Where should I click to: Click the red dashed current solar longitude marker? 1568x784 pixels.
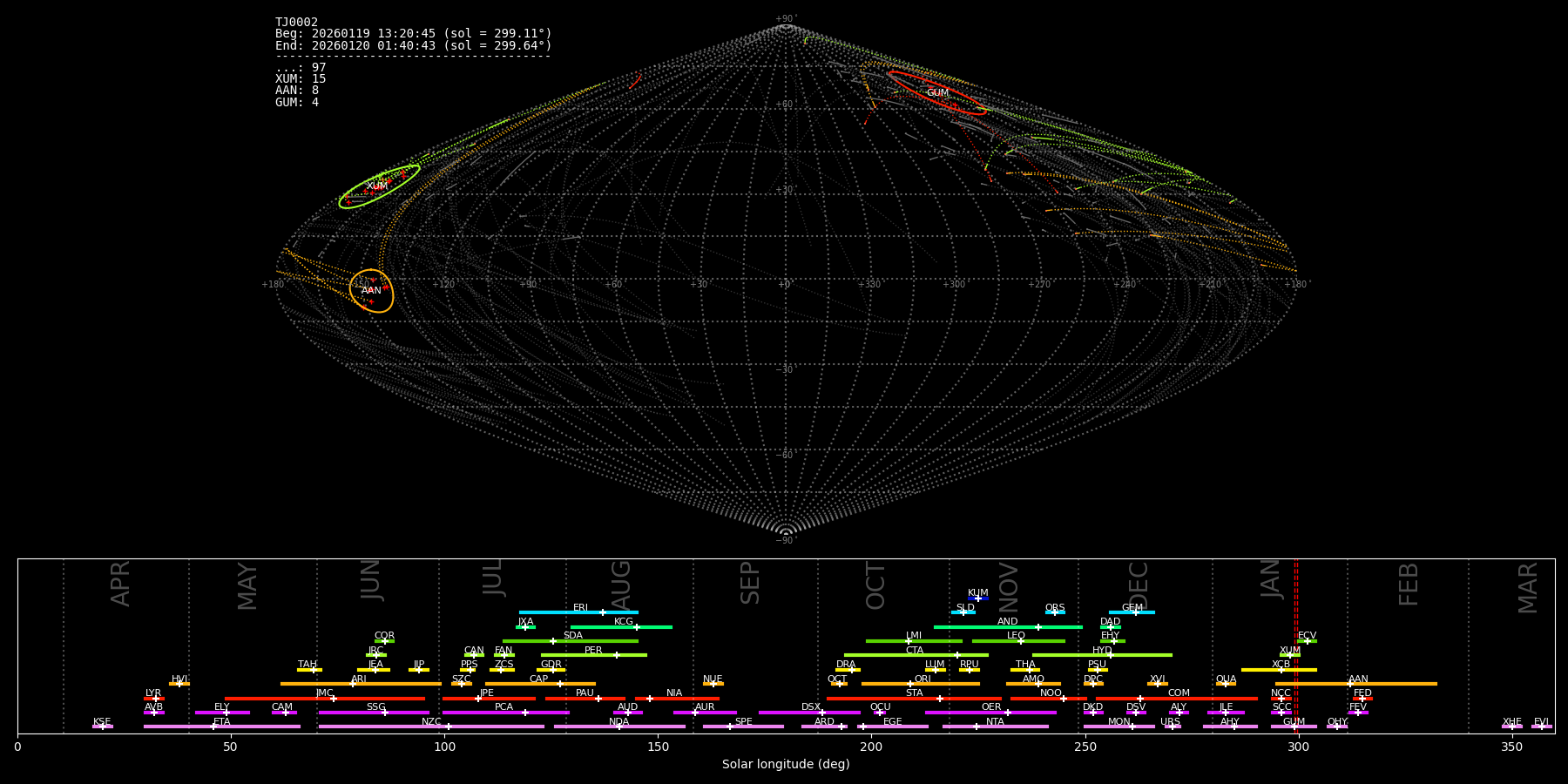[x=1295, y=645]
